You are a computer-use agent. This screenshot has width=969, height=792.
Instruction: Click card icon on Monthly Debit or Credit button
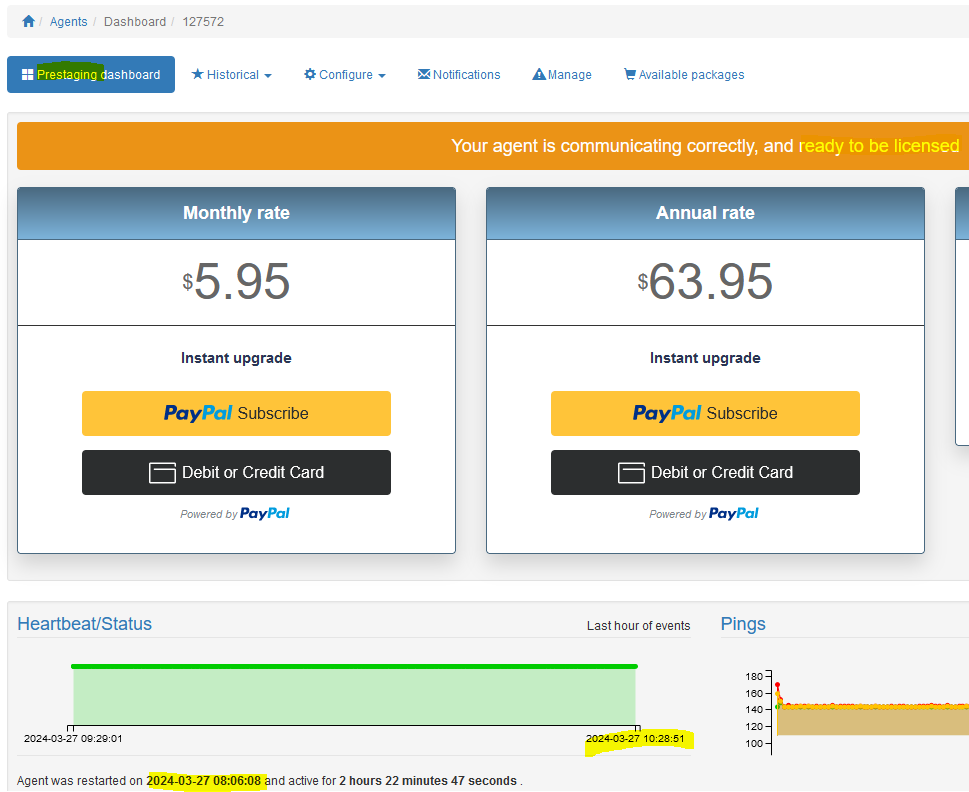(162, 473)
